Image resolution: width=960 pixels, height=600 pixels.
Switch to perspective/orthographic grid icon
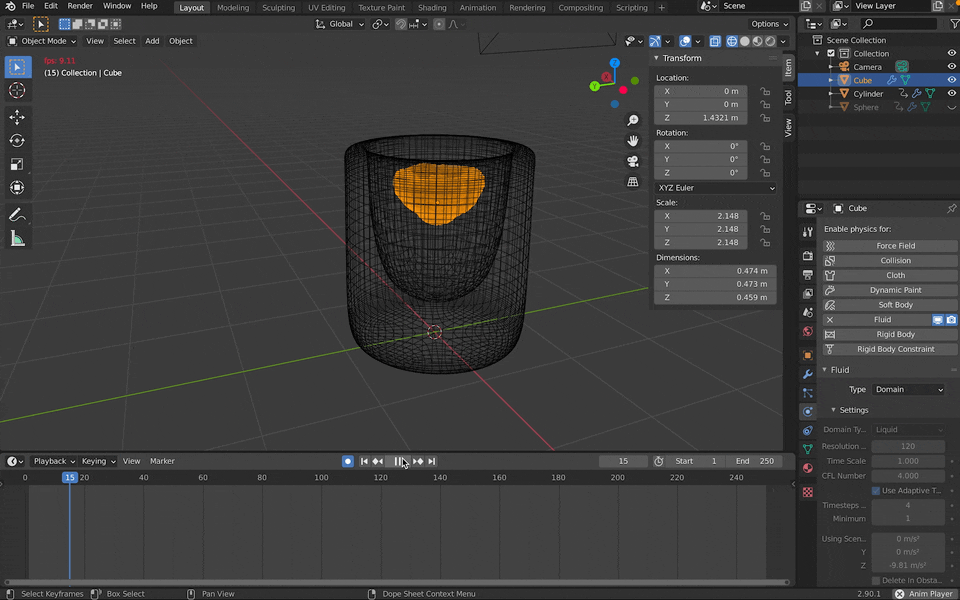pos(633,182)
